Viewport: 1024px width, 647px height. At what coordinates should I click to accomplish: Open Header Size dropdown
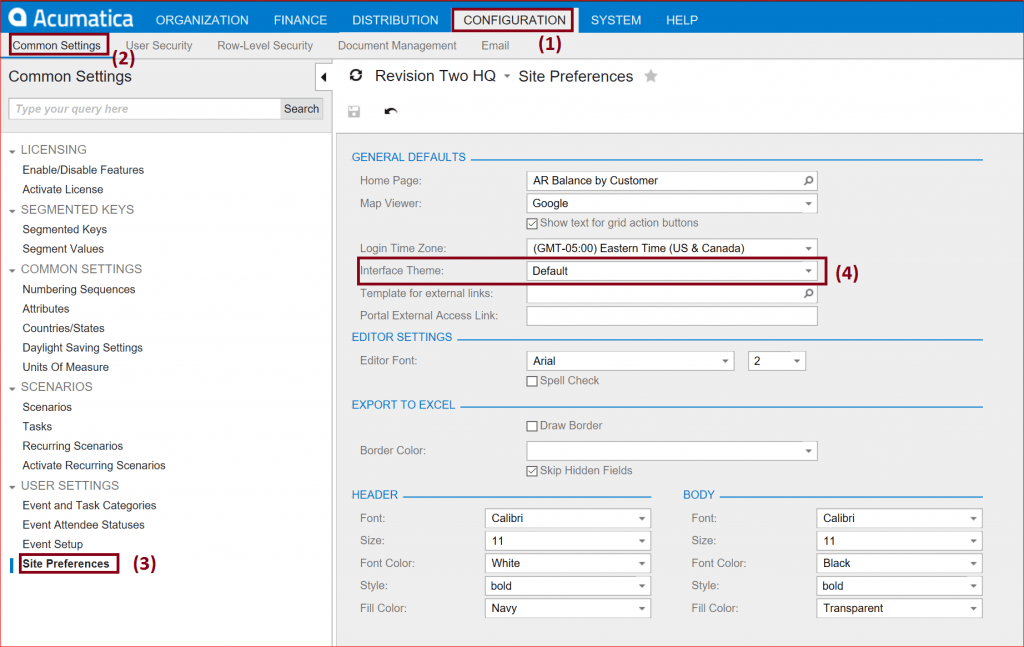tap(642, 541)
